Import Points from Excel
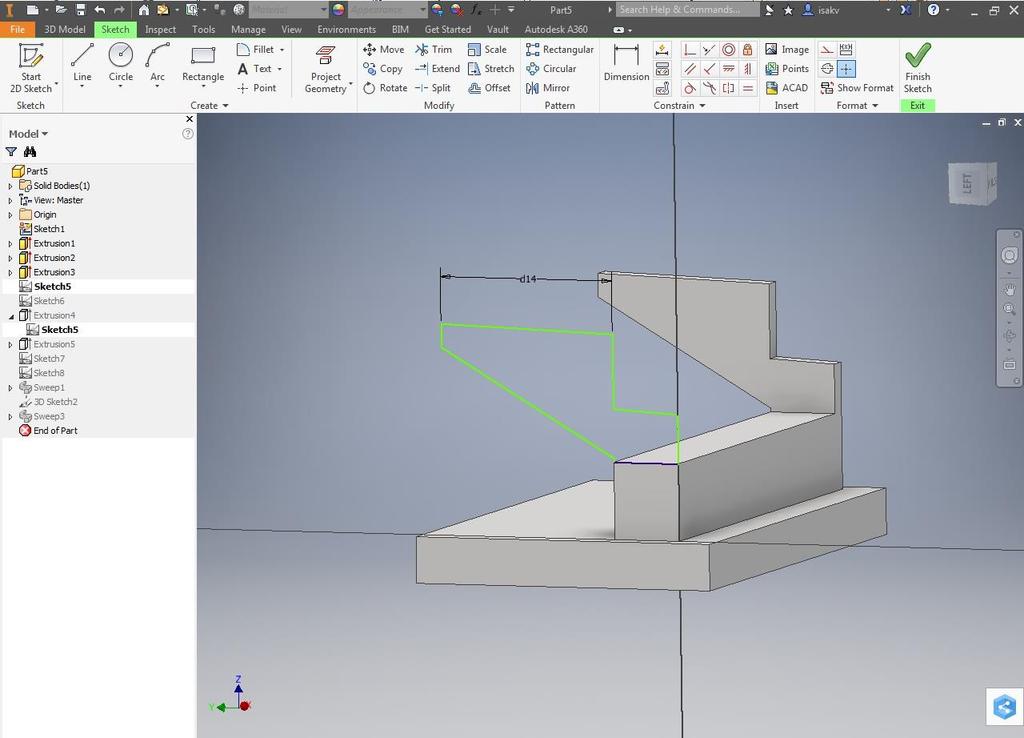1024x738 pixels. pyautogui.click(x=787, y=69)
